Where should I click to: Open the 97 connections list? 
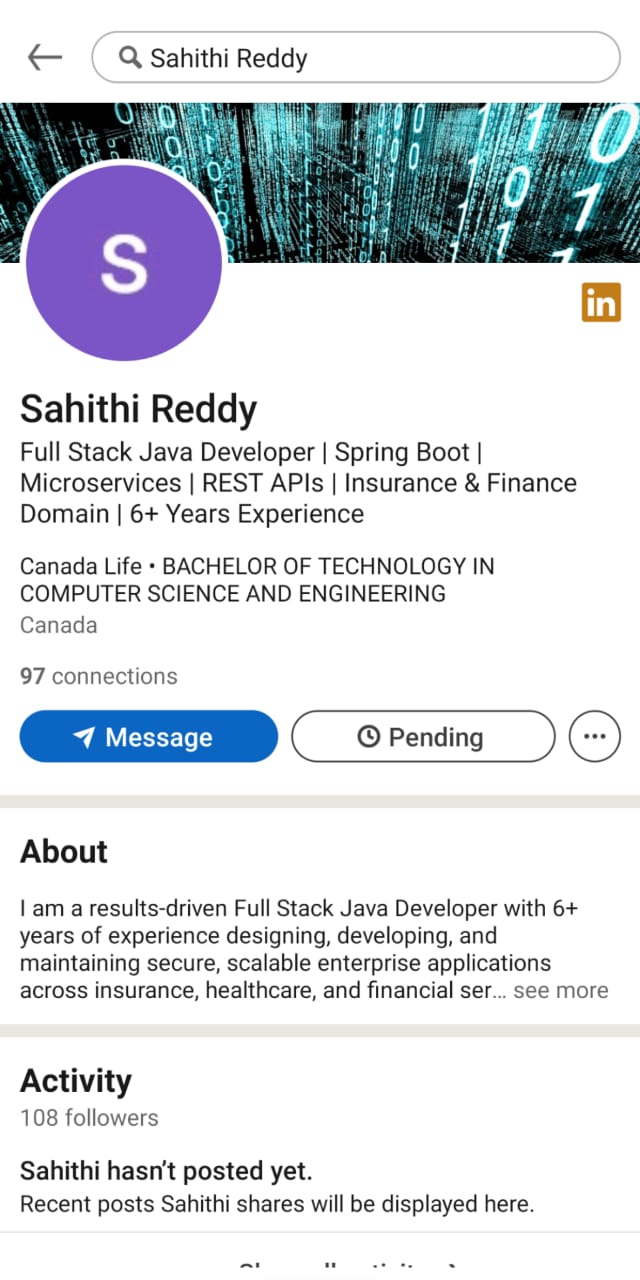tap(98, 676)
